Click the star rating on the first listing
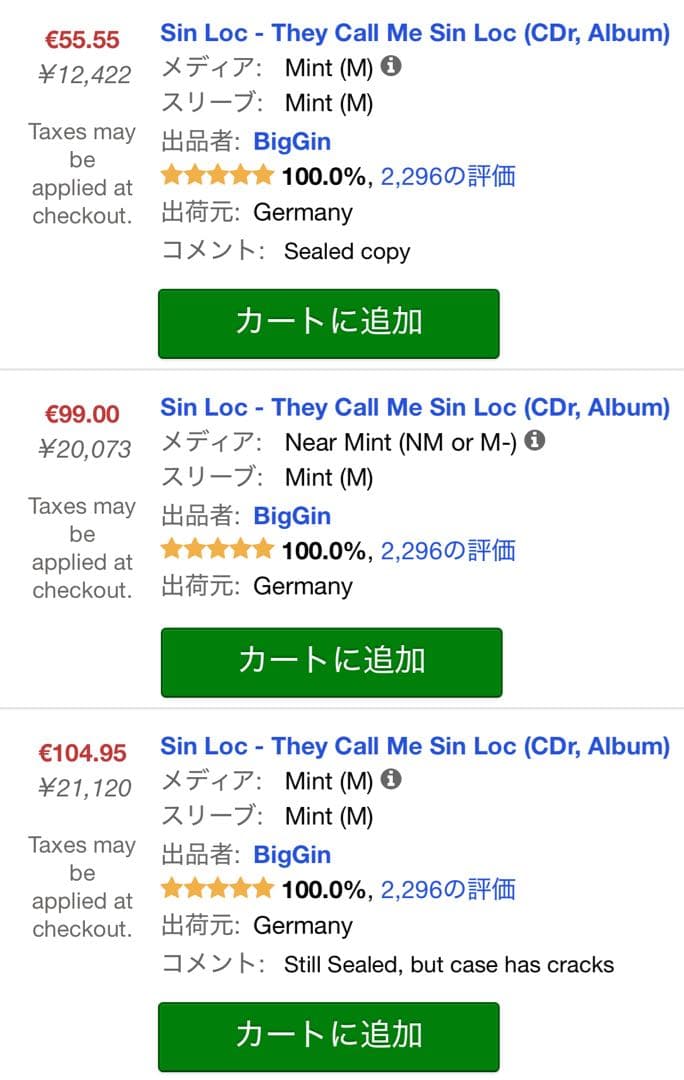Screen dimensions: 684x1080 point(216,175)
